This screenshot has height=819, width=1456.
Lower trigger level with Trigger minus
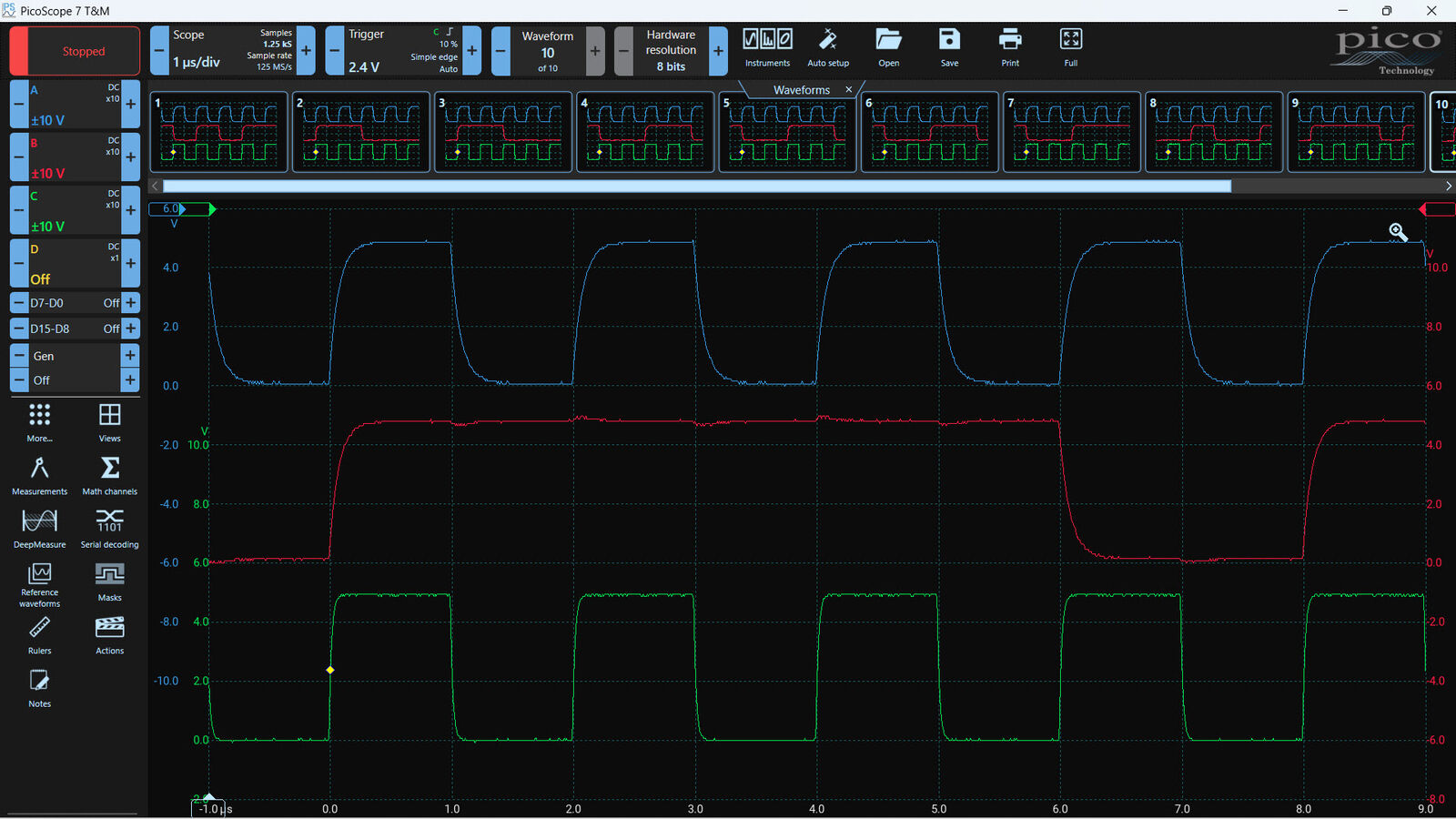[335, 51]
